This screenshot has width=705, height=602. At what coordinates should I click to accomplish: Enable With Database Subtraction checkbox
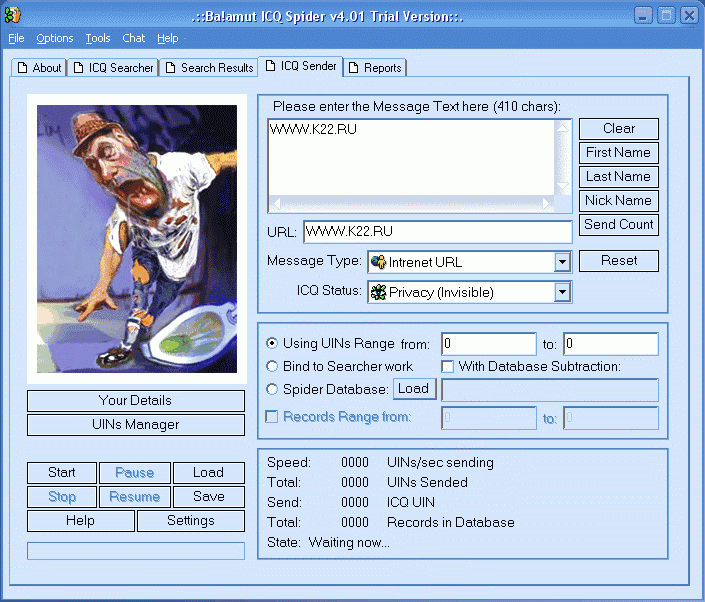pyautogui.click(x=447, y=366)
